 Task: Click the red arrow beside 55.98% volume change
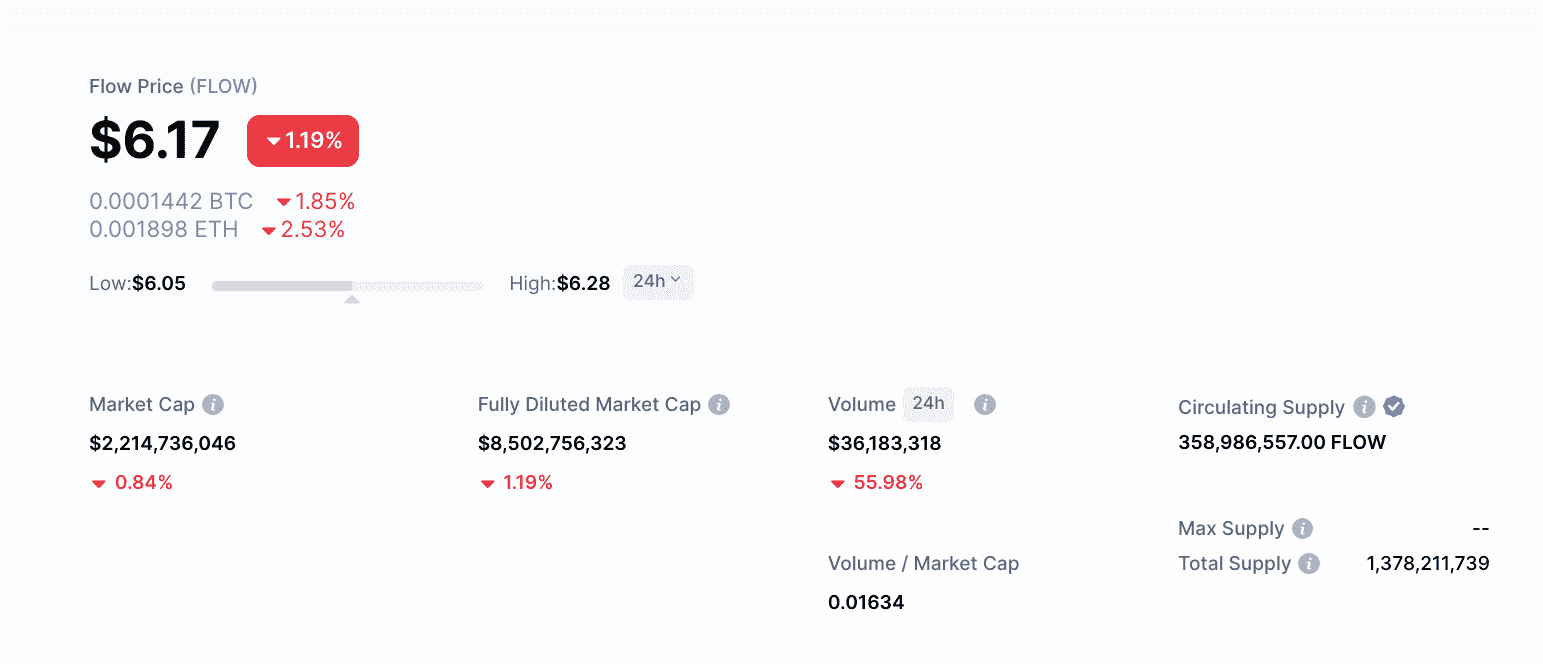pyautogui.click(x=837, y=484)
